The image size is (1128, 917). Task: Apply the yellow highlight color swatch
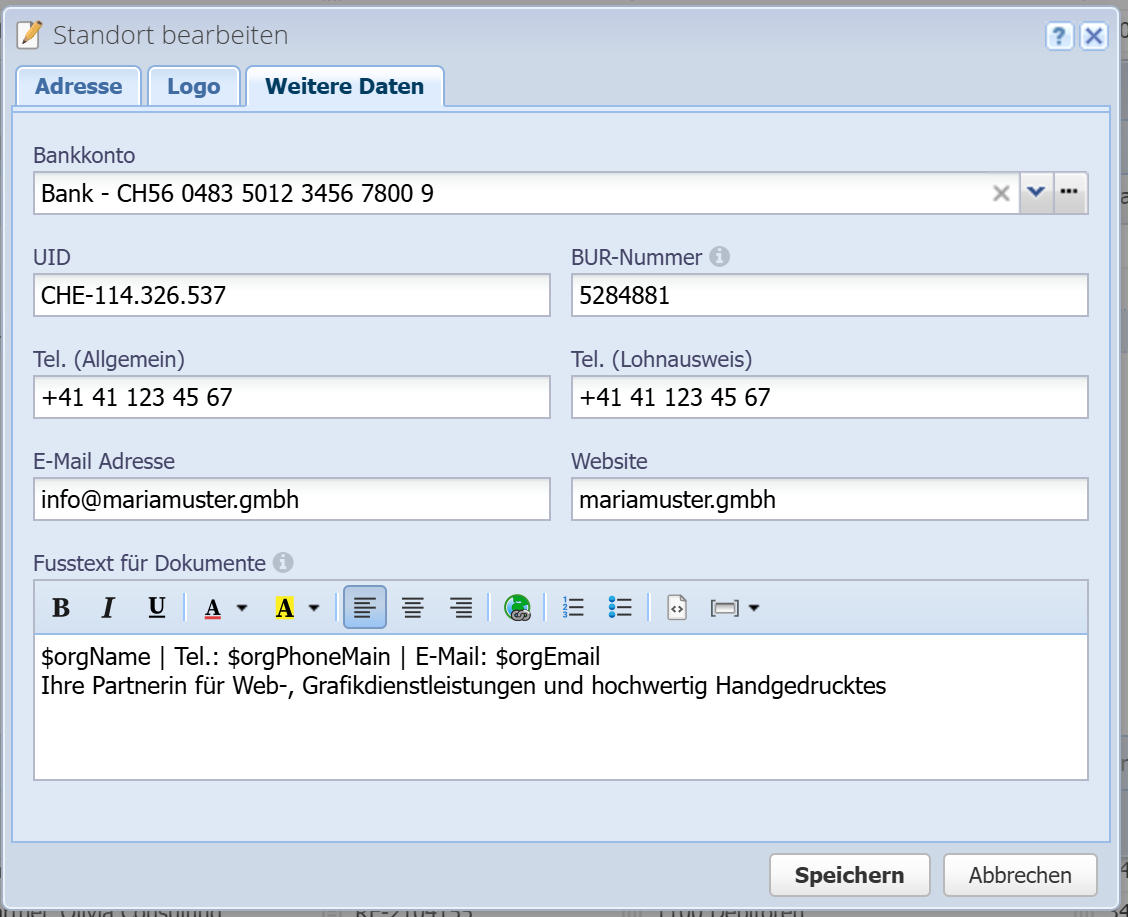click(285, 607)
